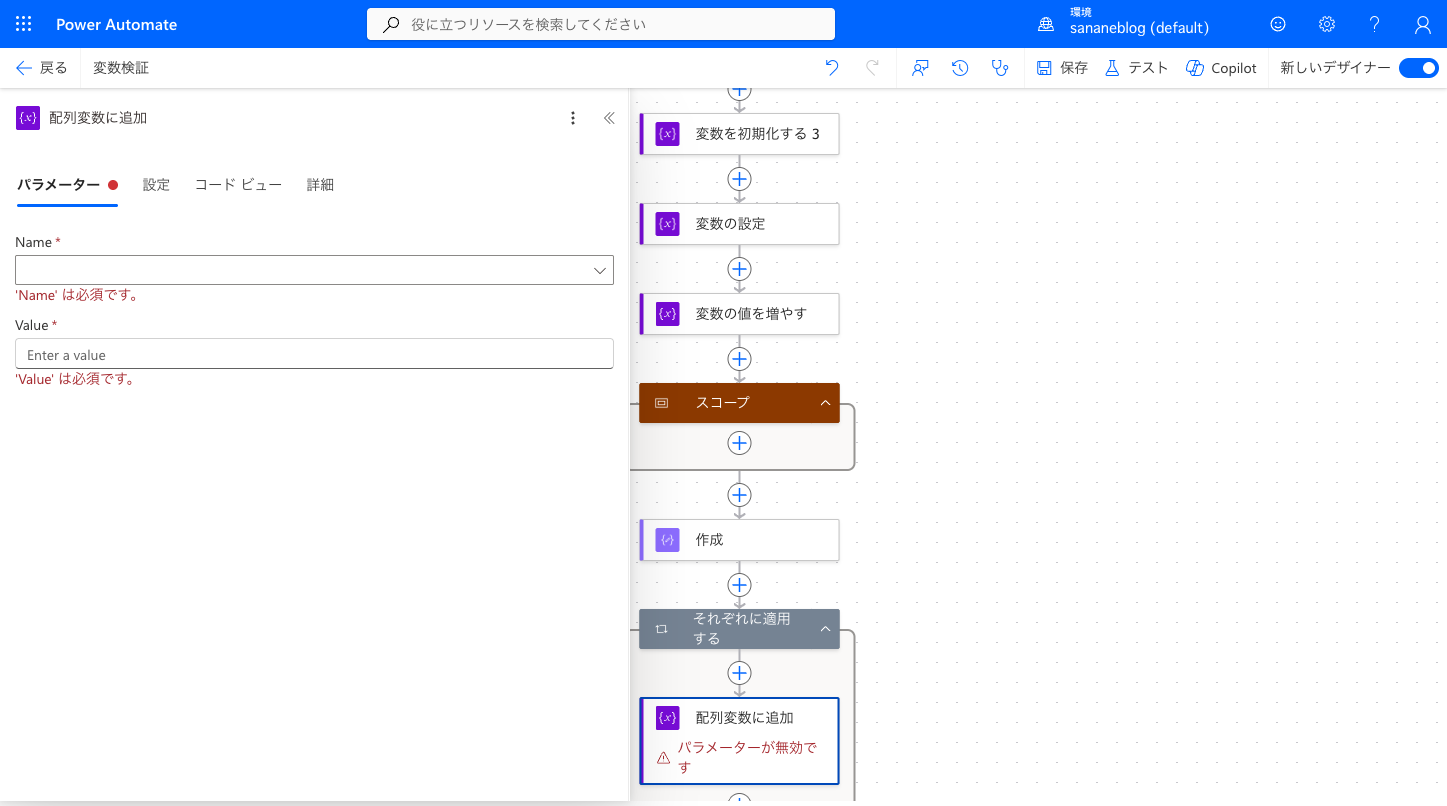
Task: Click the それぞれに適用する loop icon
Action: (661, 629)
